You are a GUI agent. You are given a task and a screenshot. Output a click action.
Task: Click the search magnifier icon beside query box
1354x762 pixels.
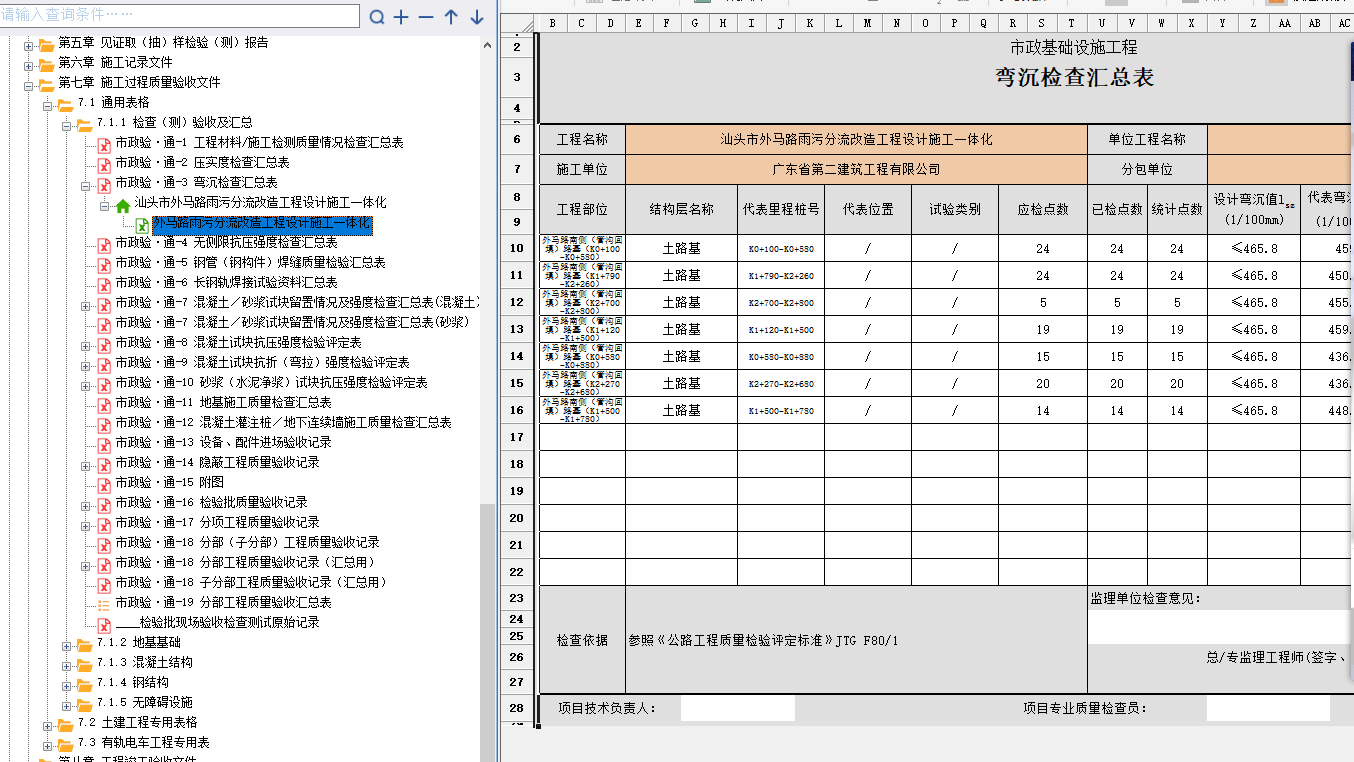coord(377,17)
